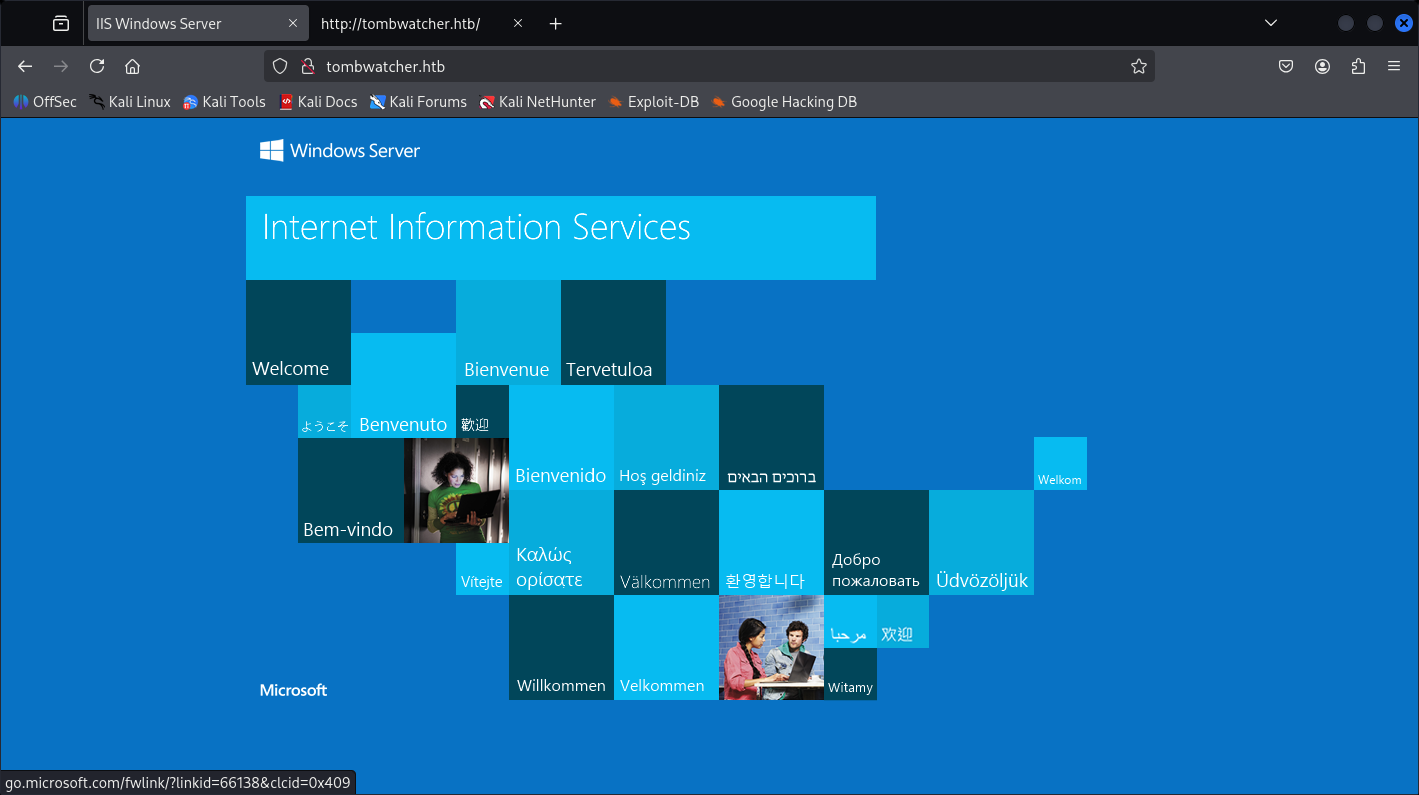Click the Witamy tile

850,674
